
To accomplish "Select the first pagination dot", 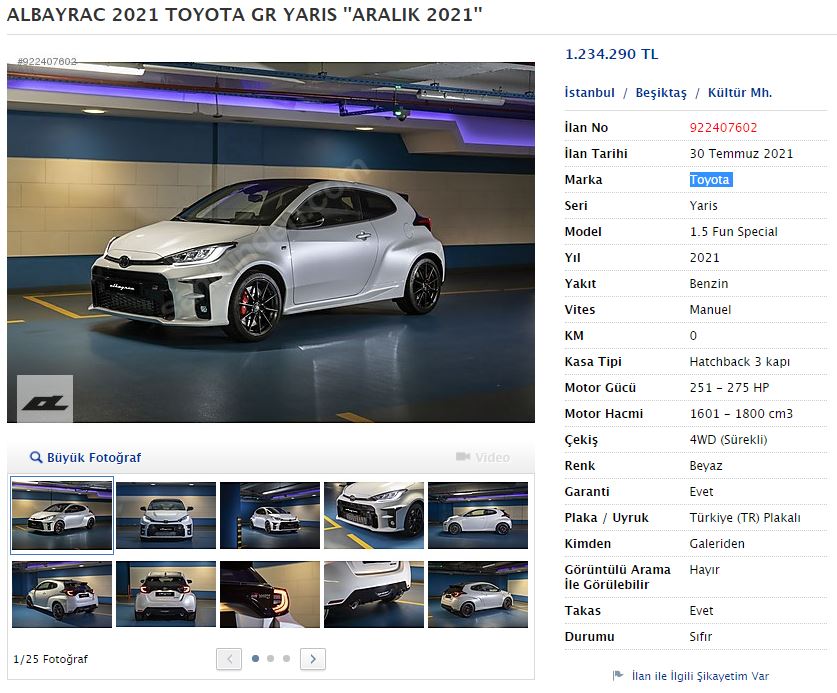I will 256,659.
